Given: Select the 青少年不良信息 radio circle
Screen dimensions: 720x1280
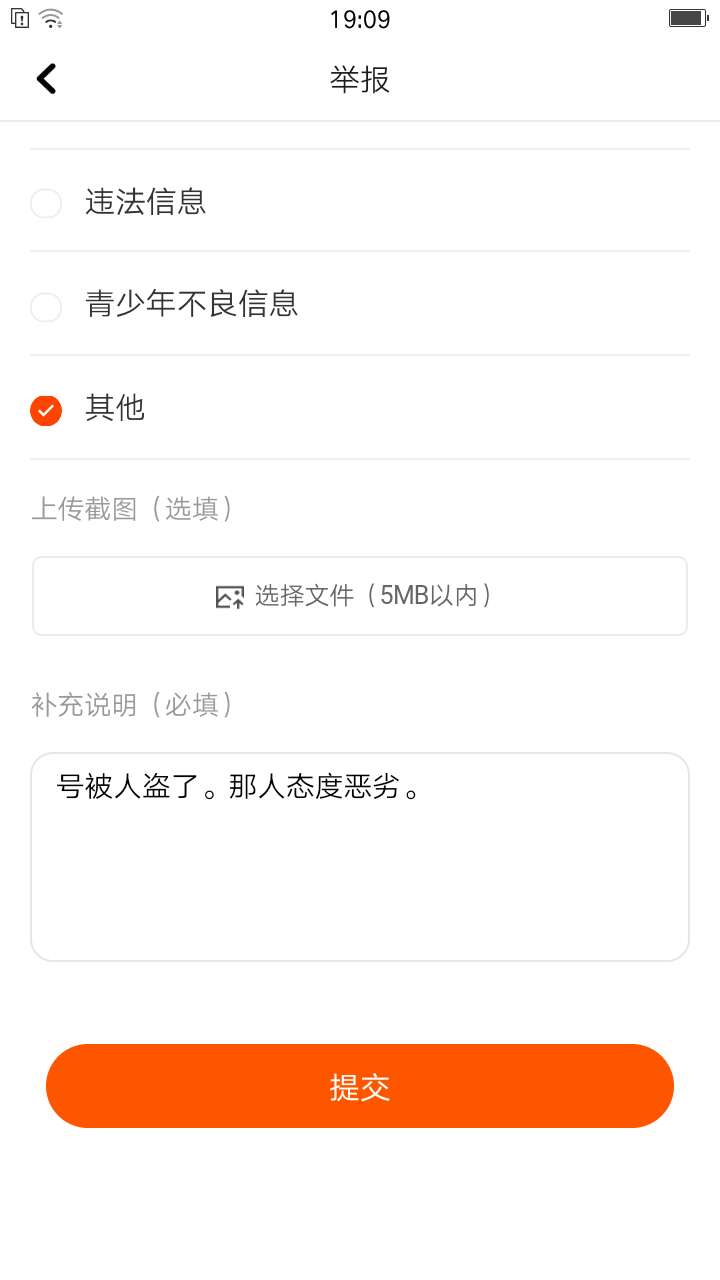Looking at the screenshot, I should [x=46, y=306].
